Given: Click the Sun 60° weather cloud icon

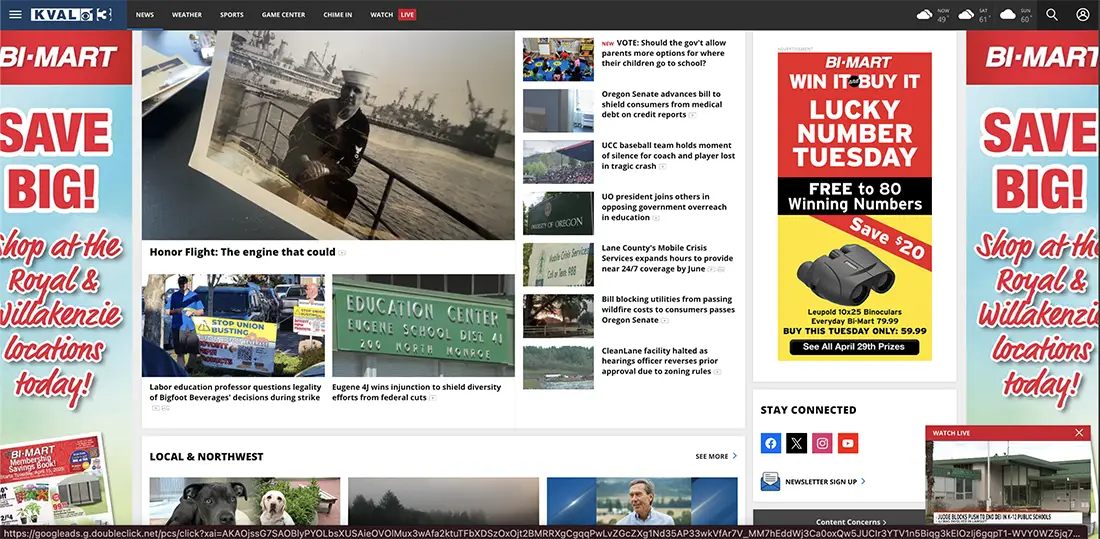Looking at the screenshot, I should pyautogui.click(x=1008, y=15).
